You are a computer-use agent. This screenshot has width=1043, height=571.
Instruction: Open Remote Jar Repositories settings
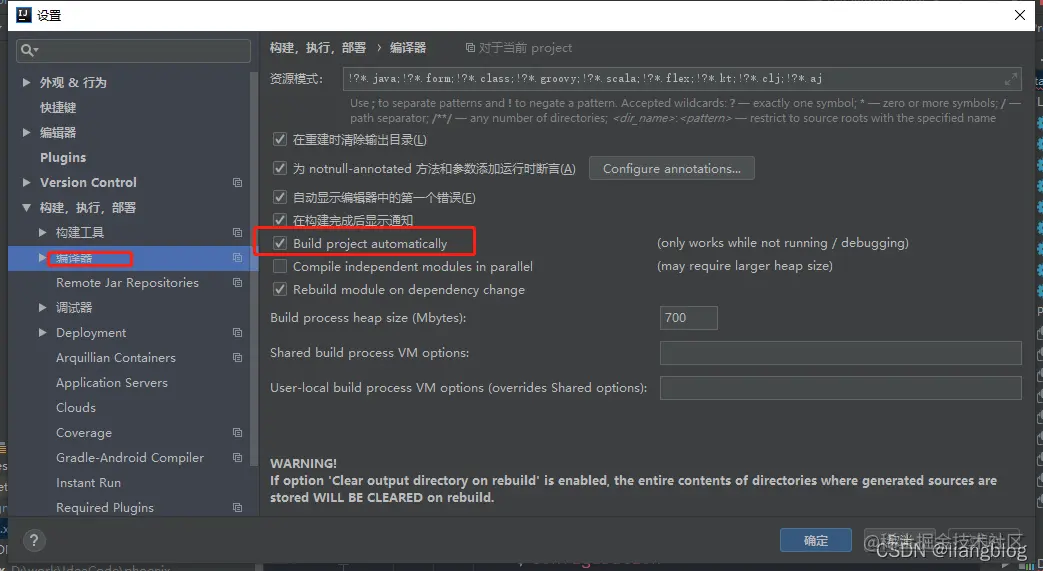[127, 283]
